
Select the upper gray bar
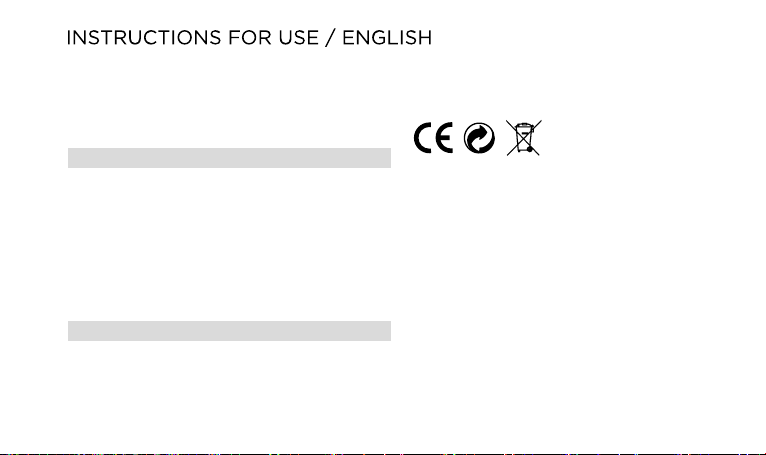pos(229,158)
